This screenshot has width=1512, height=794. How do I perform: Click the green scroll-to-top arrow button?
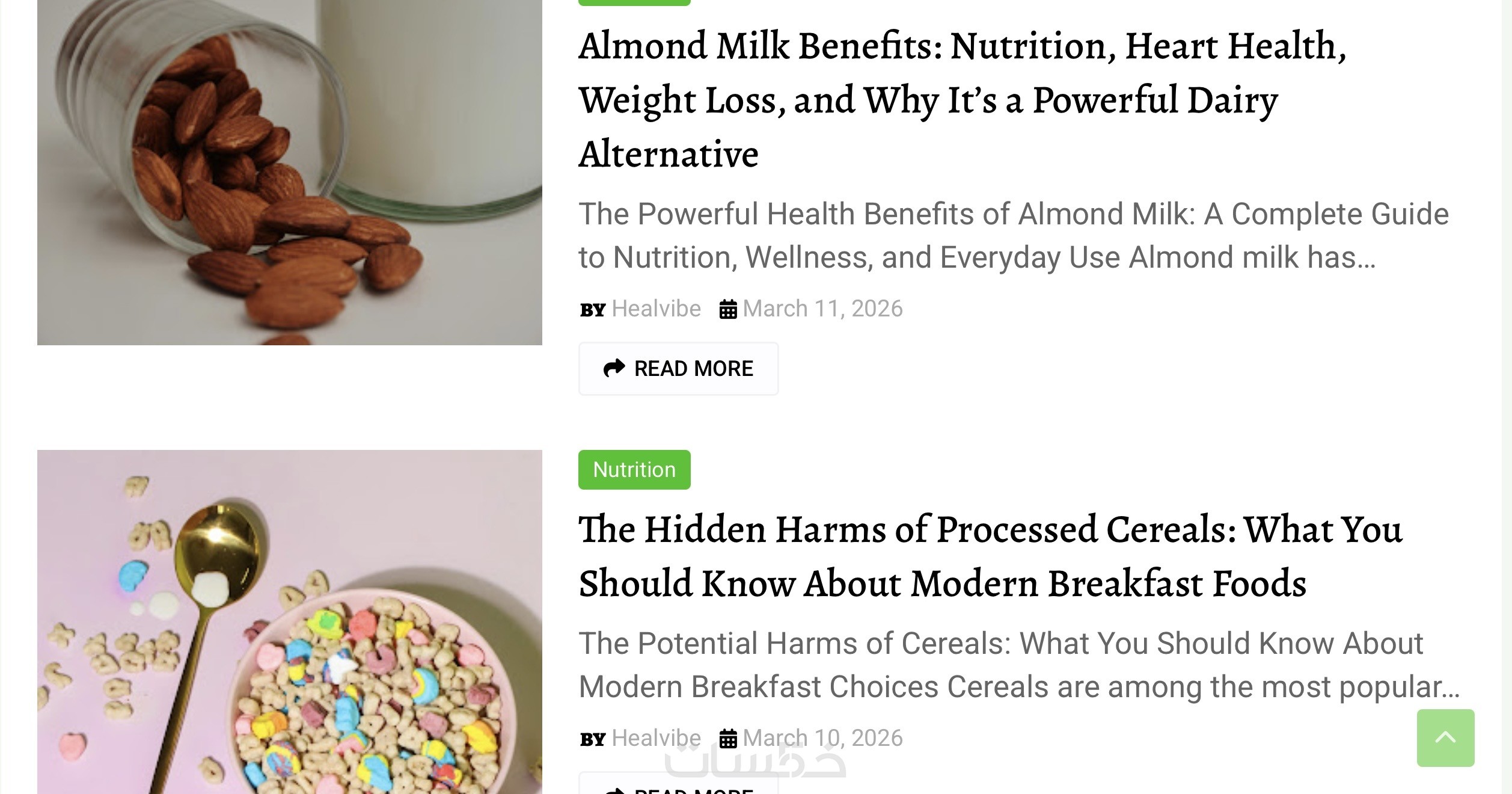click(1445, 737)
